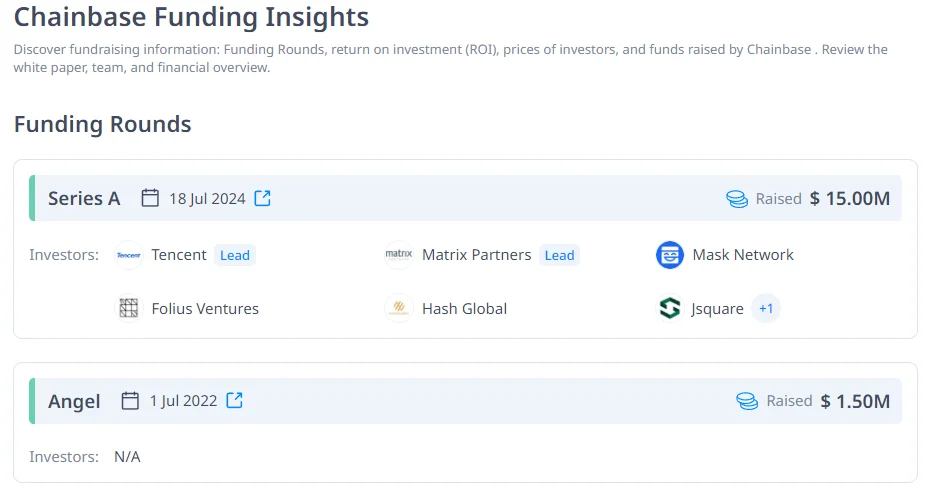Click the 1 Jul 2022 date
The width and height of the screenshot is (928, 492).
[x=183, y=401]
